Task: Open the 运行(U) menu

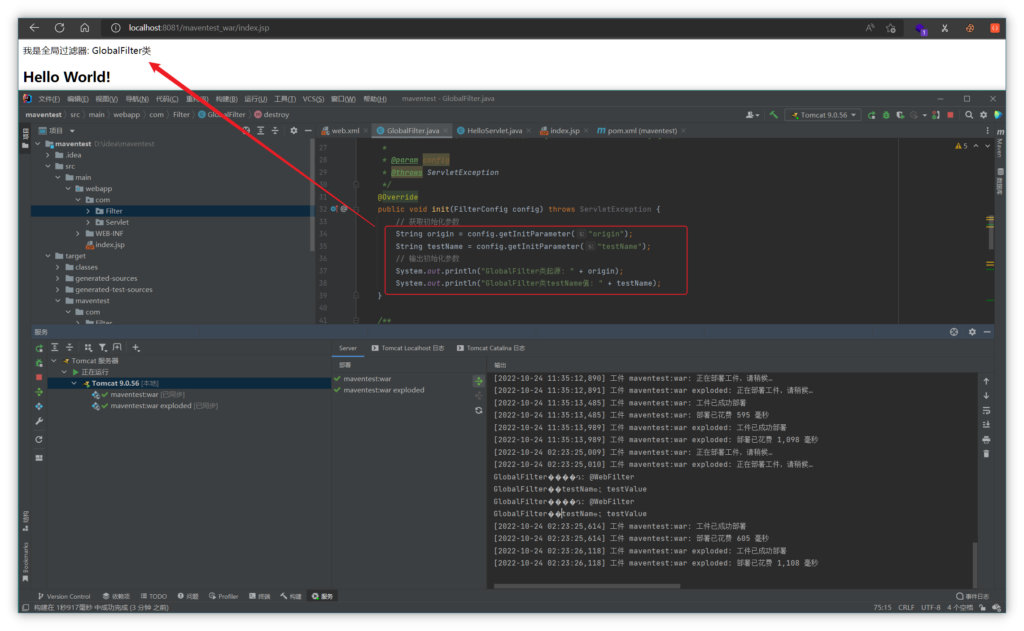Action: [x=255, y=99]
